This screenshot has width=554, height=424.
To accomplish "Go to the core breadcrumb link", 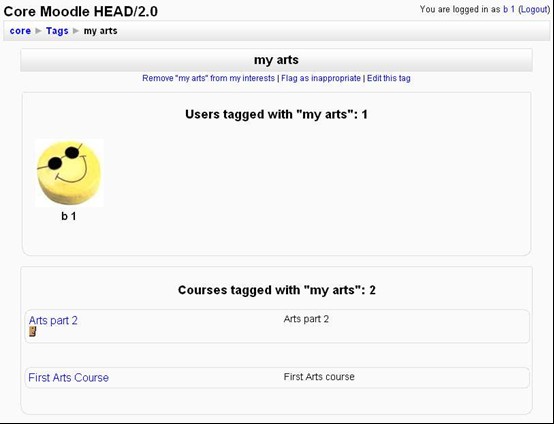I will pyautogui.click(x=20, y=31).
